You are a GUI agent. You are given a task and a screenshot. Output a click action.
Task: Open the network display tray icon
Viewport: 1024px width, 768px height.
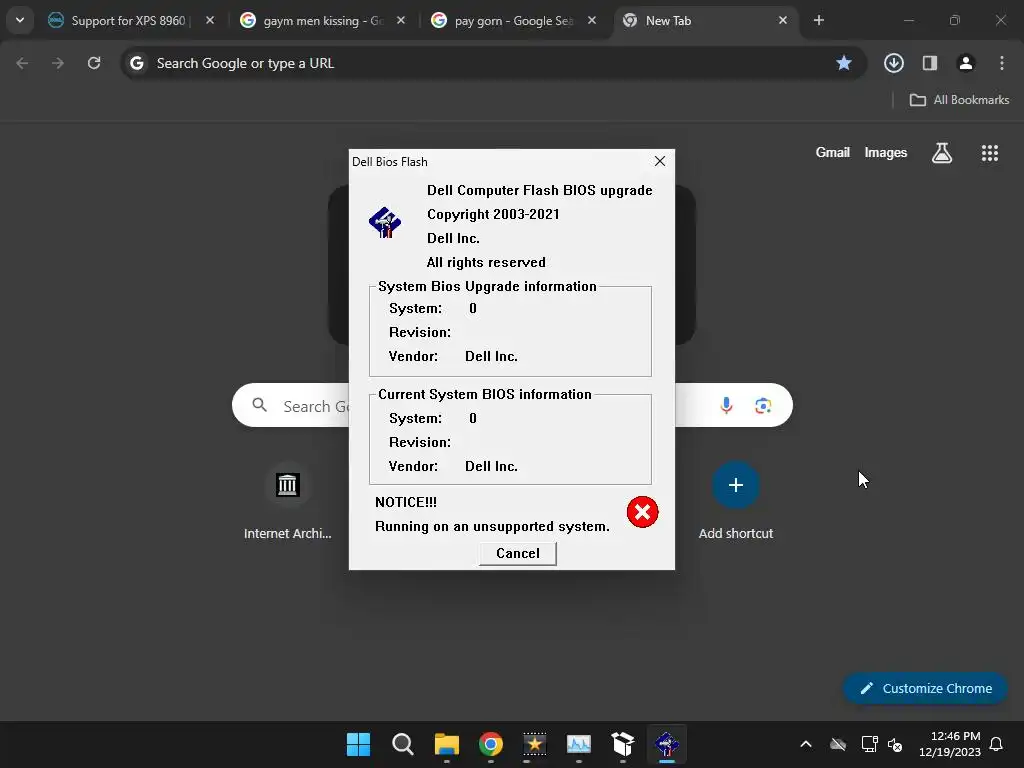[869, 744]
